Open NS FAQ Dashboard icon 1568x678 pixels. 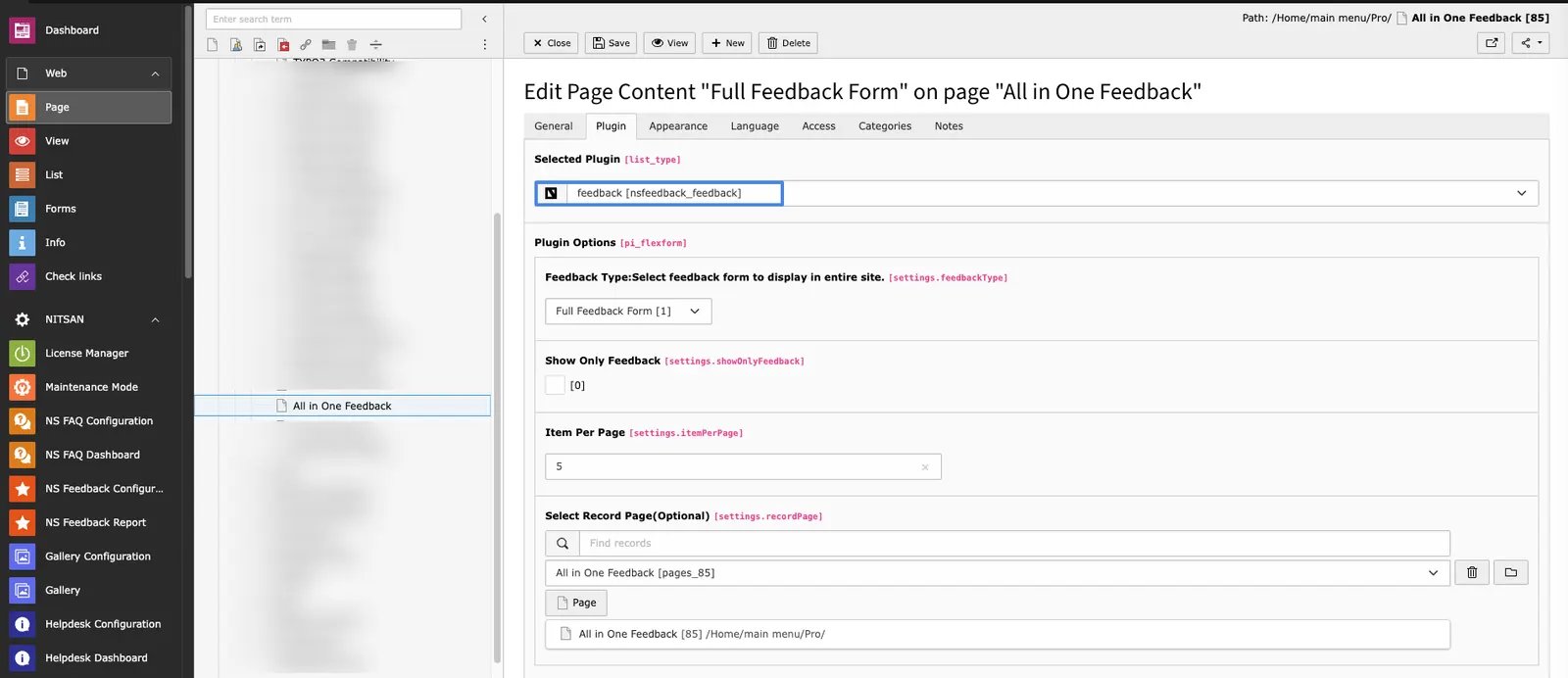point(22,455)
